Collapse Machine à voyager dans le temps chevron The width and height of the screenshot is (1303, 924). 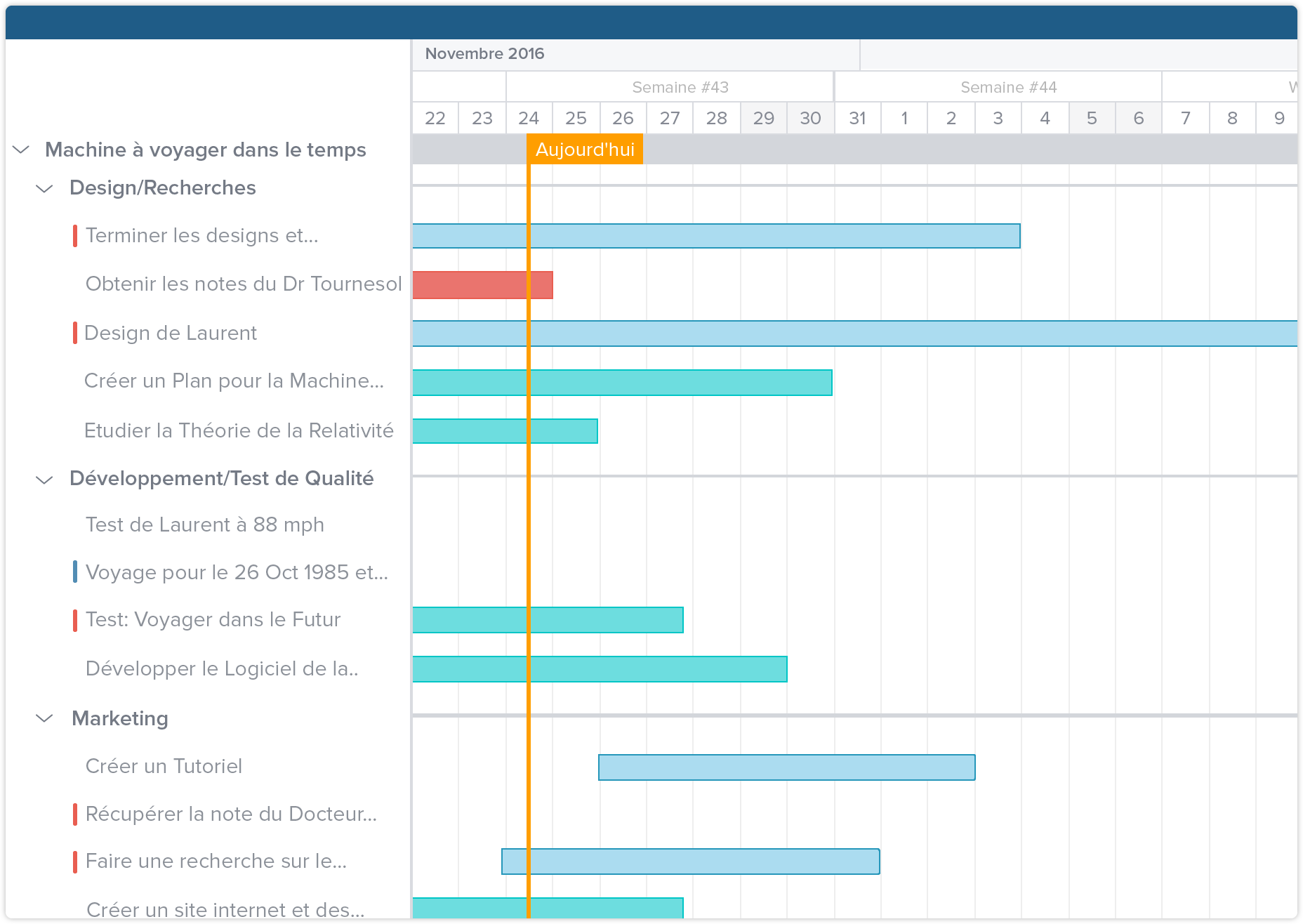pos(21,150)
